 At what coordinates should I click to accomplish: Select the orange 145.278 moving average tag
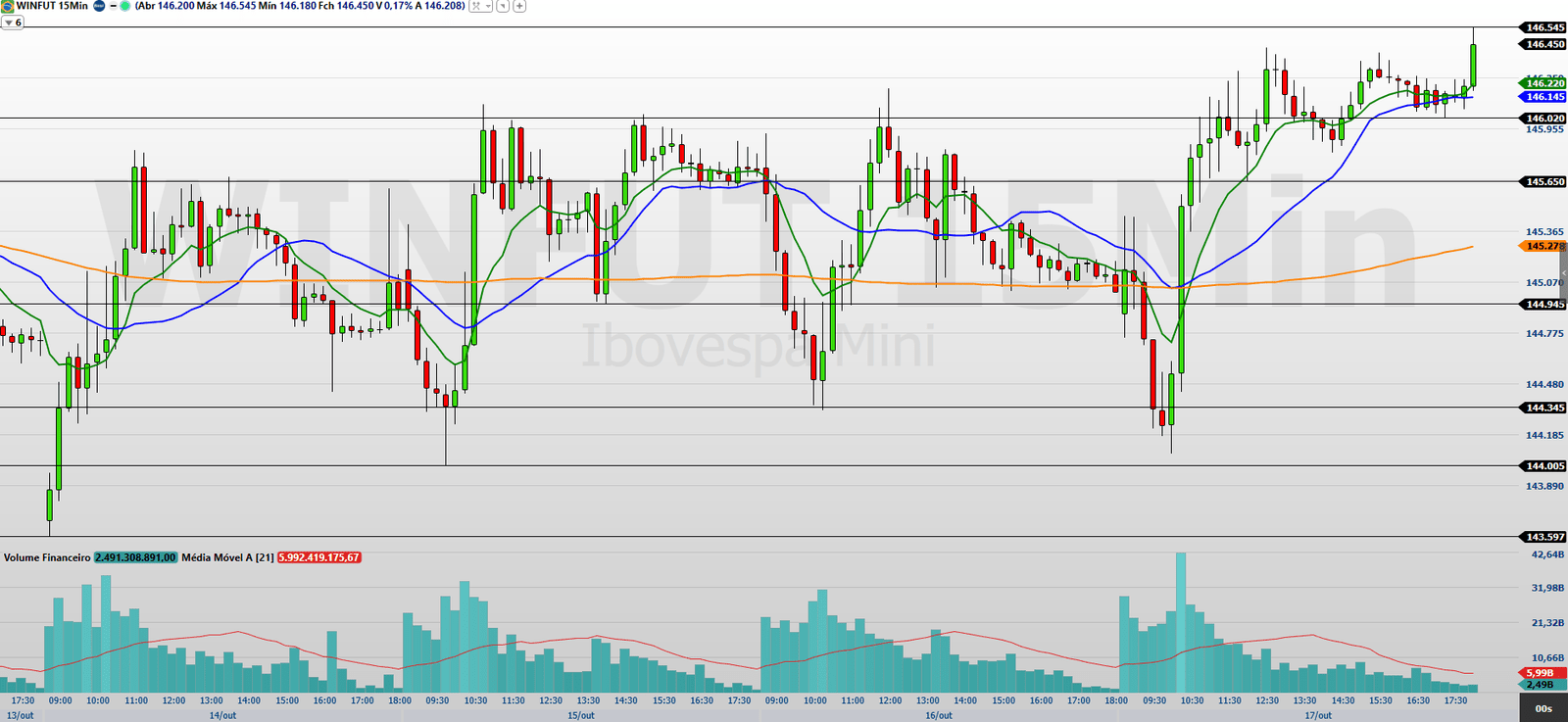[x=1544, y=246]
